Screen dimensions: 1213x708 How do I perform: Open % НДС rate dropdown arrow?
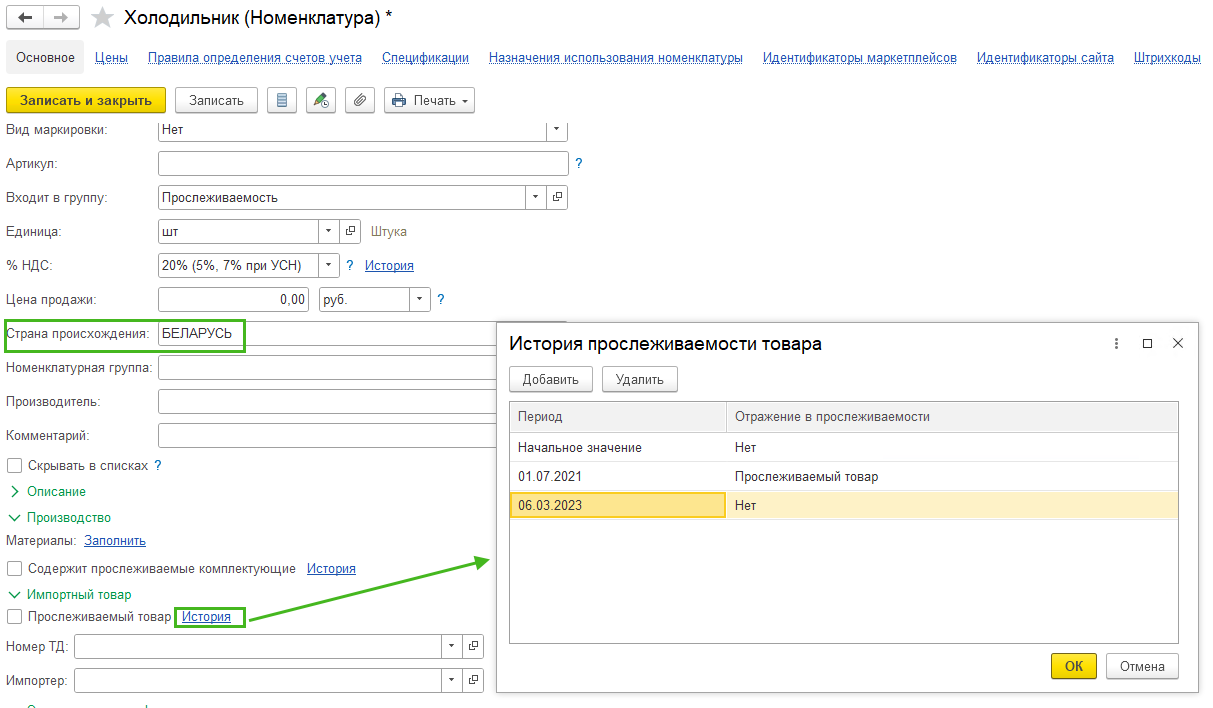pos(330,265)
